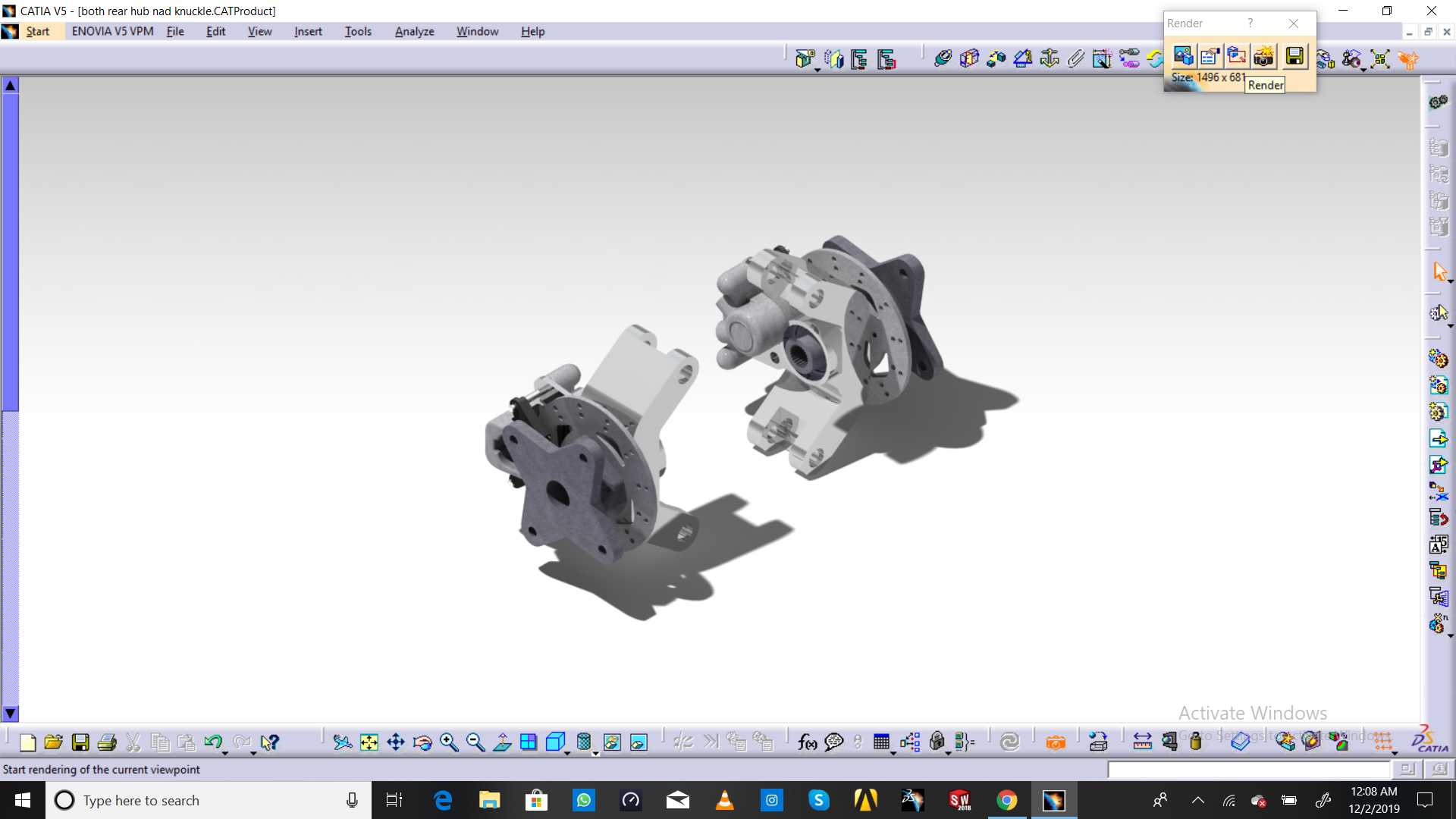The height and width of the screenshot is (819, 1456).
Task: Open the File menu
Action: [175, 31]
